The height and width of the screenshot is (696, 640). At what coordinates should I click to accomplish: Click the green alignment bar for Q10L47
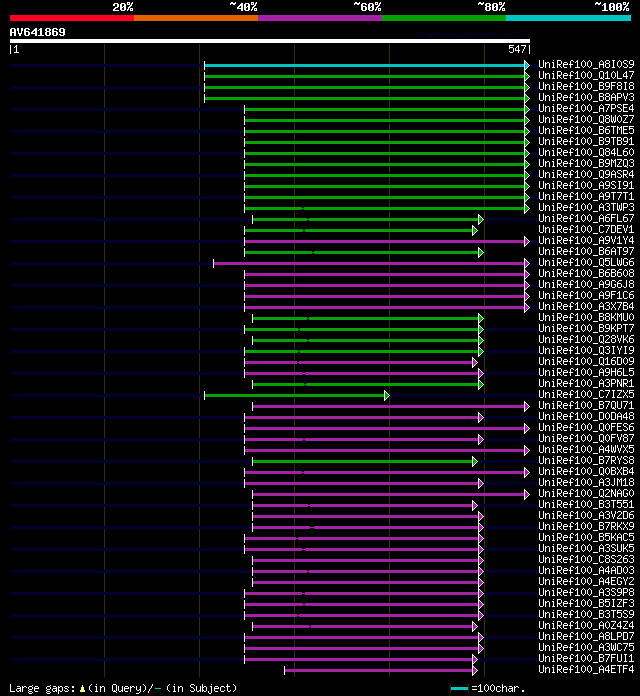click(x=364, y=76)
